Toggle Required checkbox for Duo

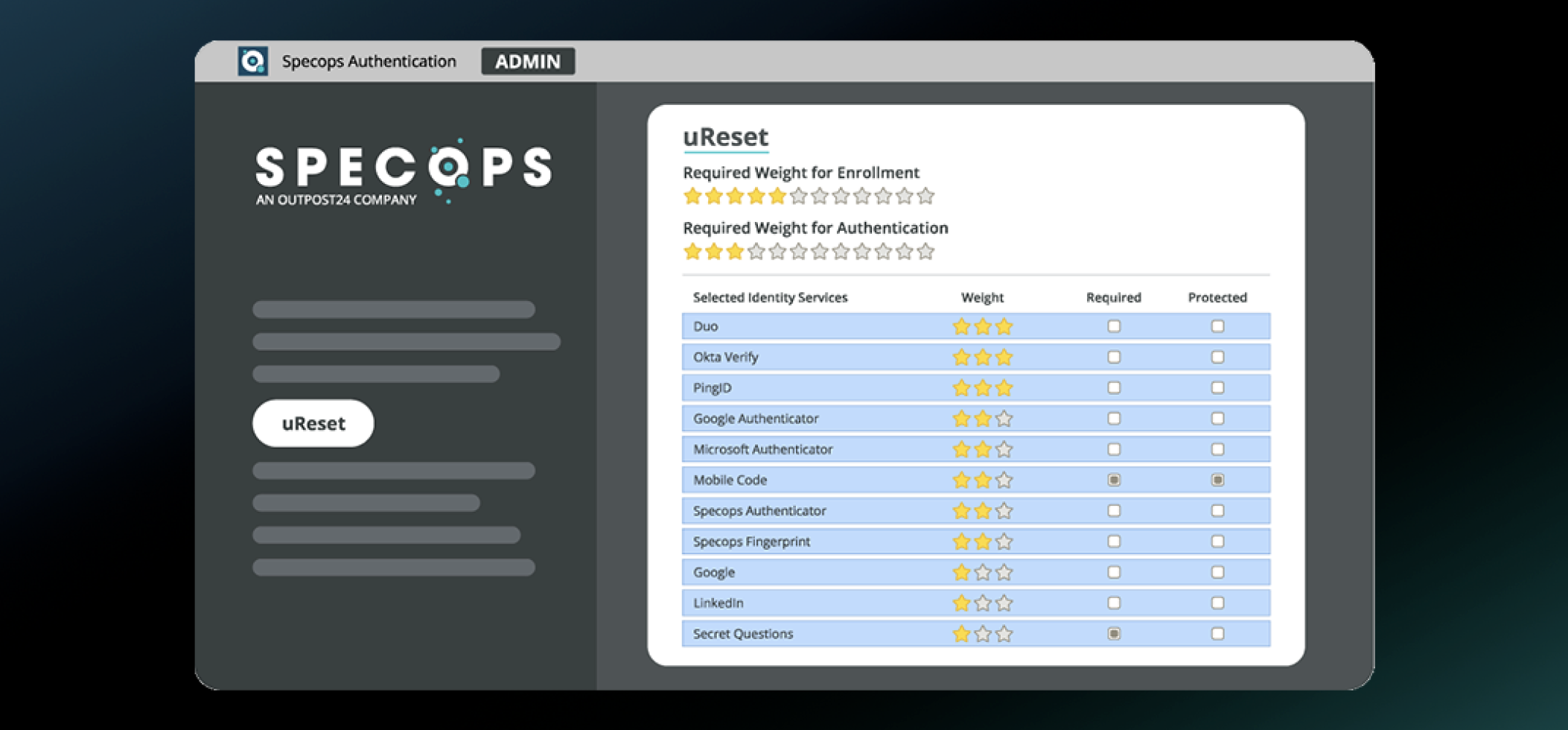[1114, 326]
